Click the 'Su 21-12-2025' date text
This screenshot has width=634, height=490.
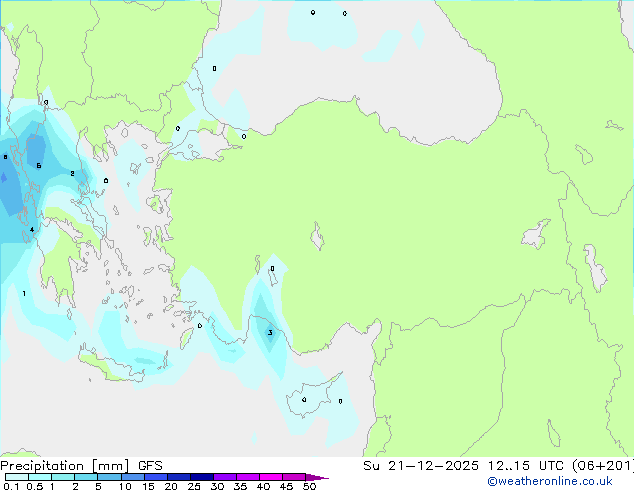coord(421,466)
